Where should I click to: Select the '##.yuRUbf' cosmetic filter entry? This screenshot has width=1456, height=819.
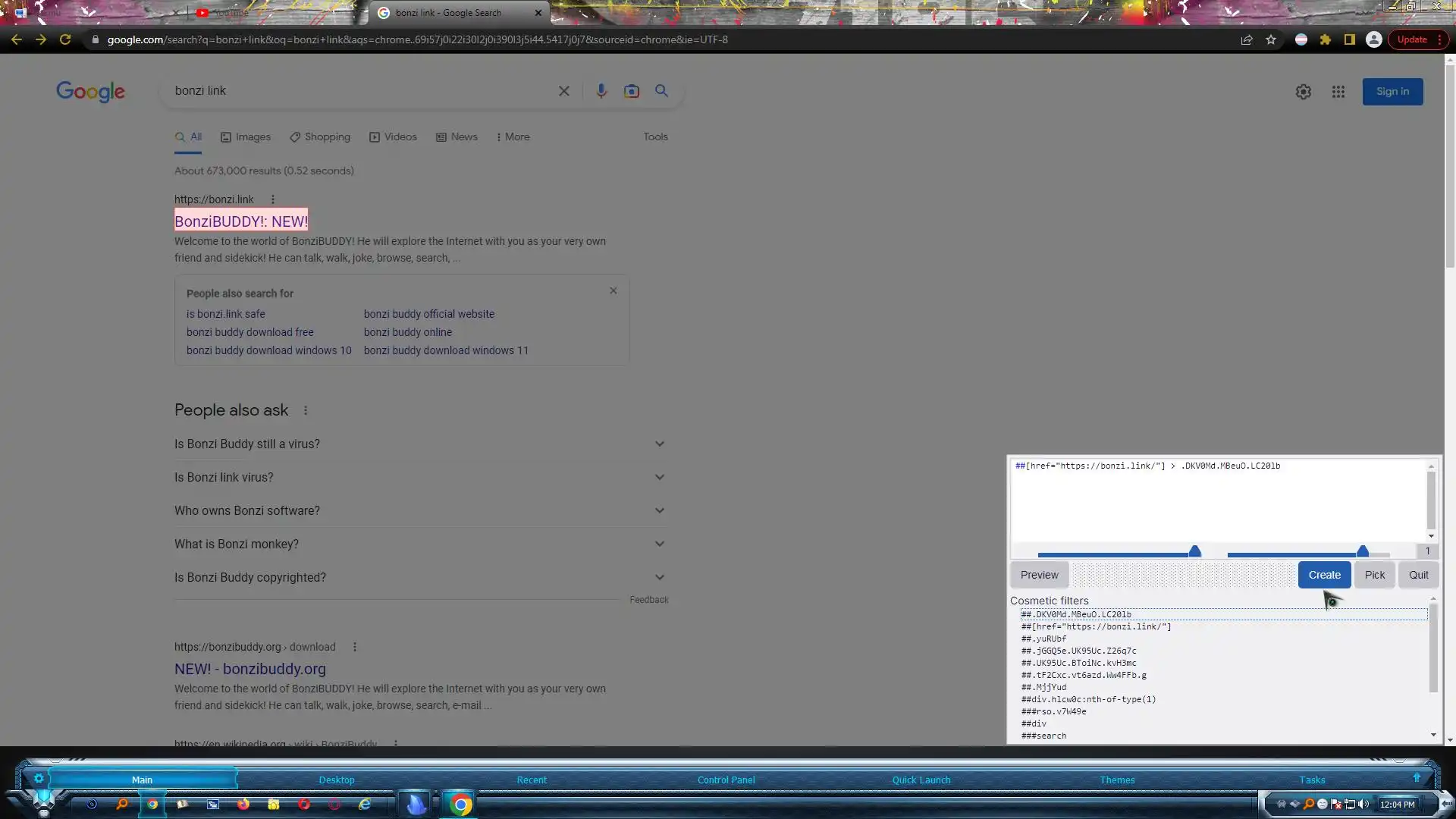(x=1043, y=639)
